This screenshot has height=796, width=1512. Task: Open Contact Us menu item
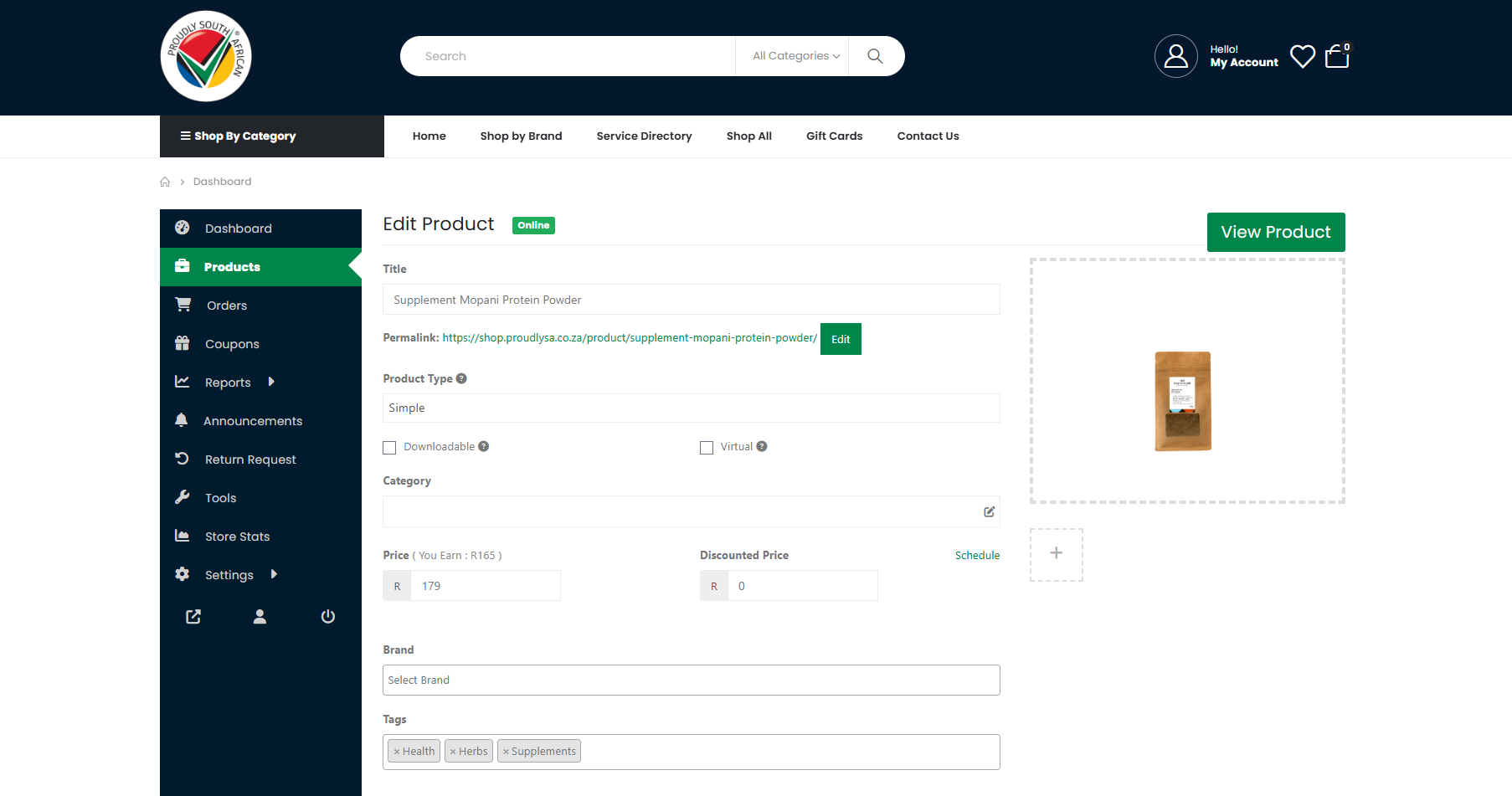tap(928, 136)
